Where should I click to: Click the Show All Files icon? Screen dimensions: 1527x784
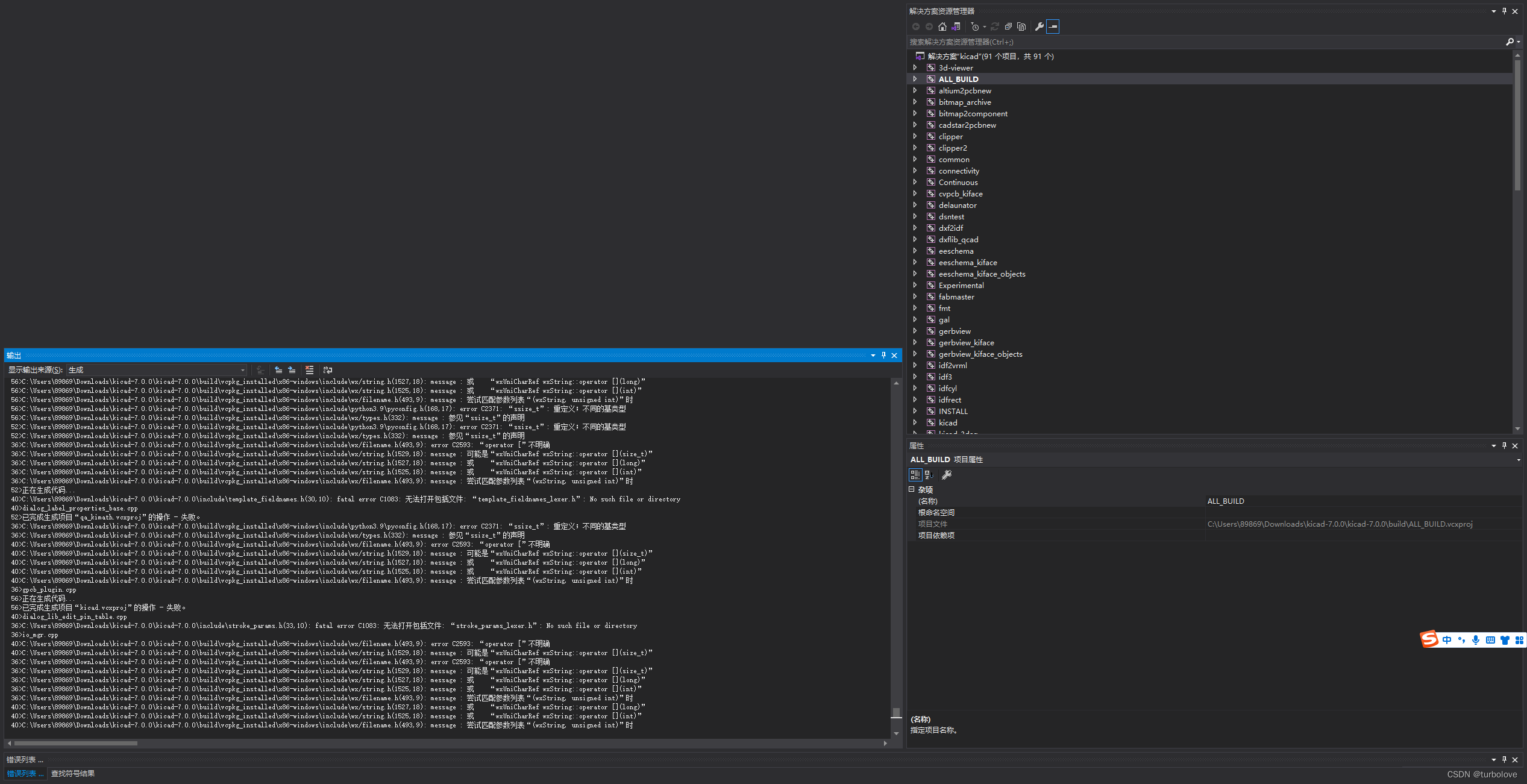tap(1021, 27)
